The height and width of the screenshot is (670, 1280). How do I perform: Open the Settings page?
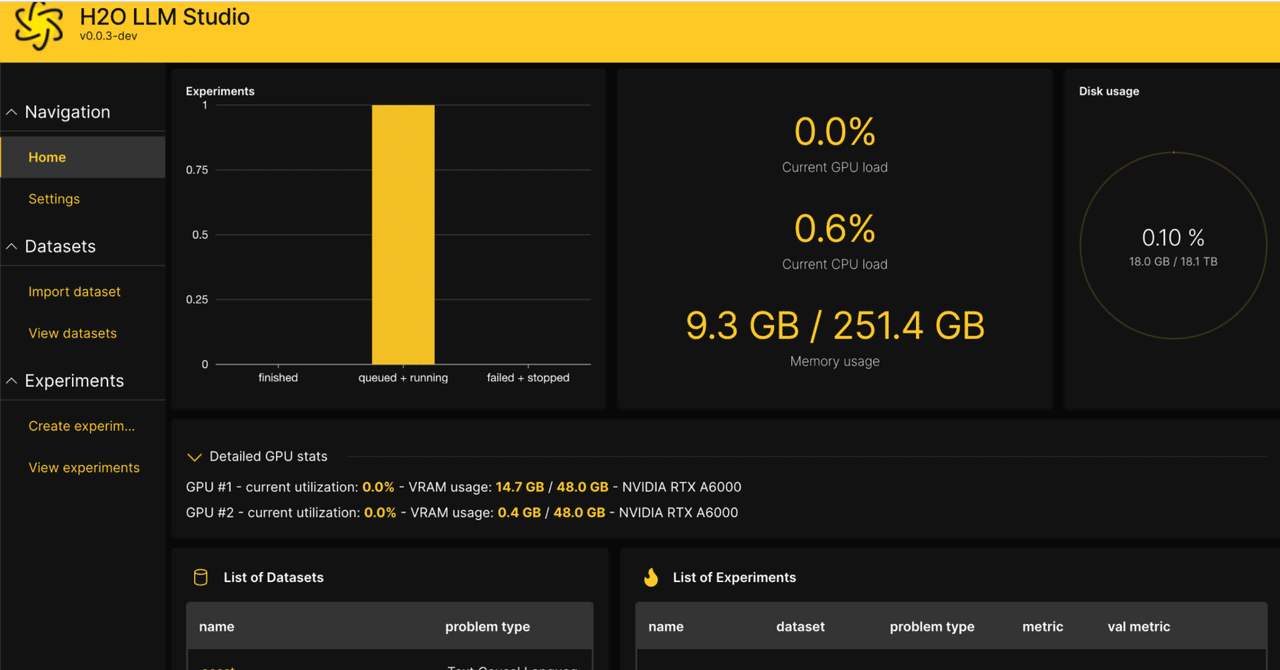[54, 199]
